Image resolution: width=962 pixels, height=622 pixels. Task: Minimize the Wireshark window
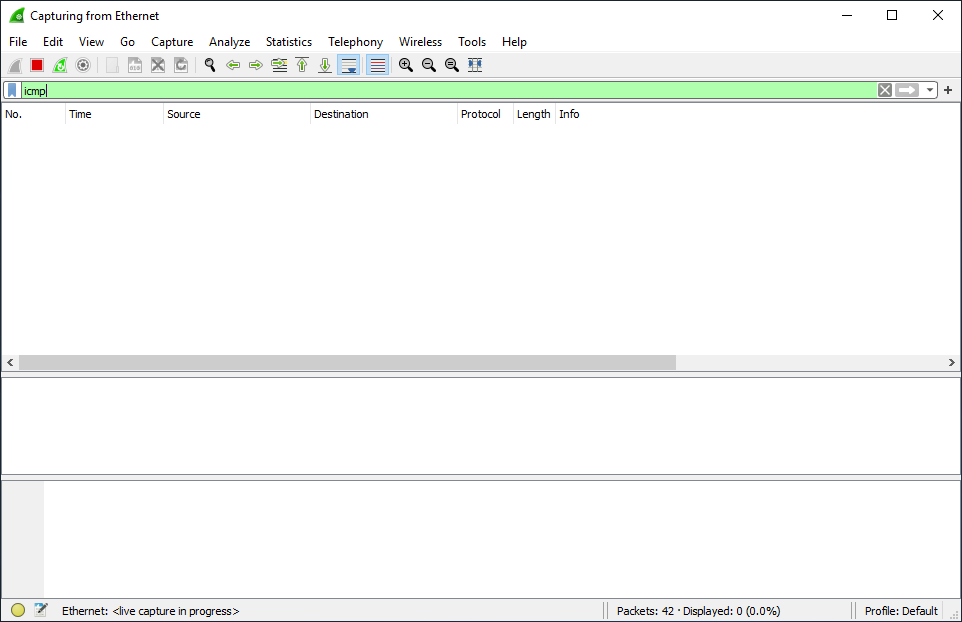pyautogui.click(x=847, y=15)
